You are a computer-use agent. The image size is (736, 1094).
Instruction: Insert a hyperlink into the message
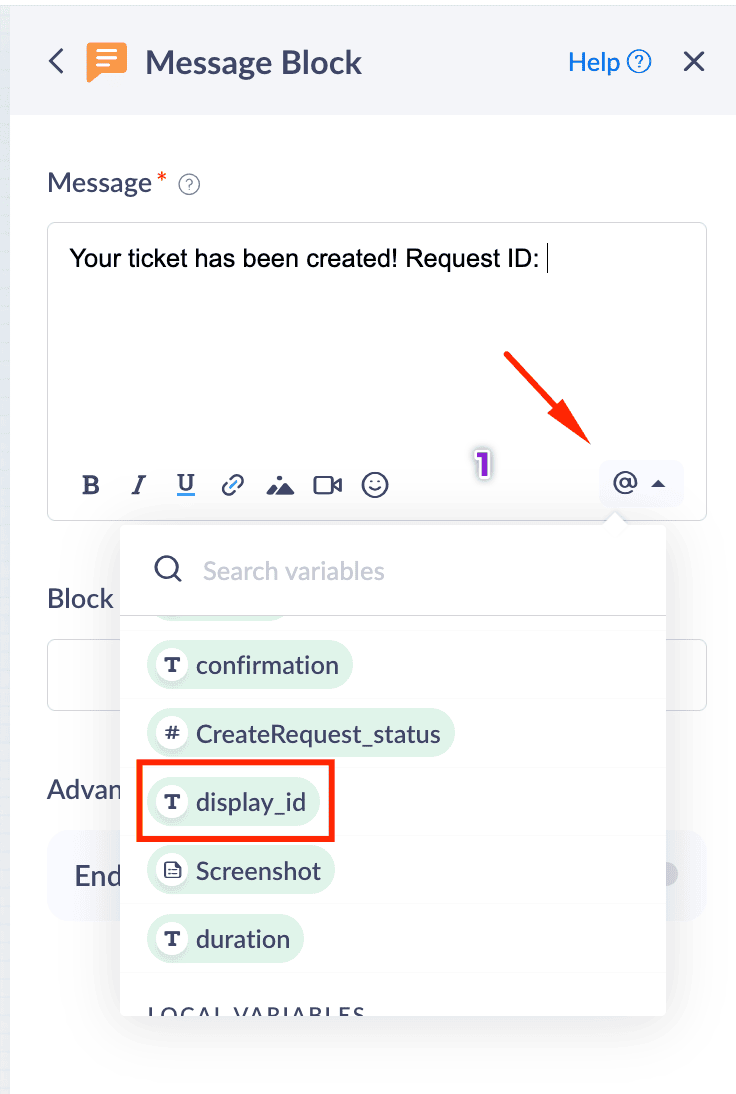click(233, 485)
